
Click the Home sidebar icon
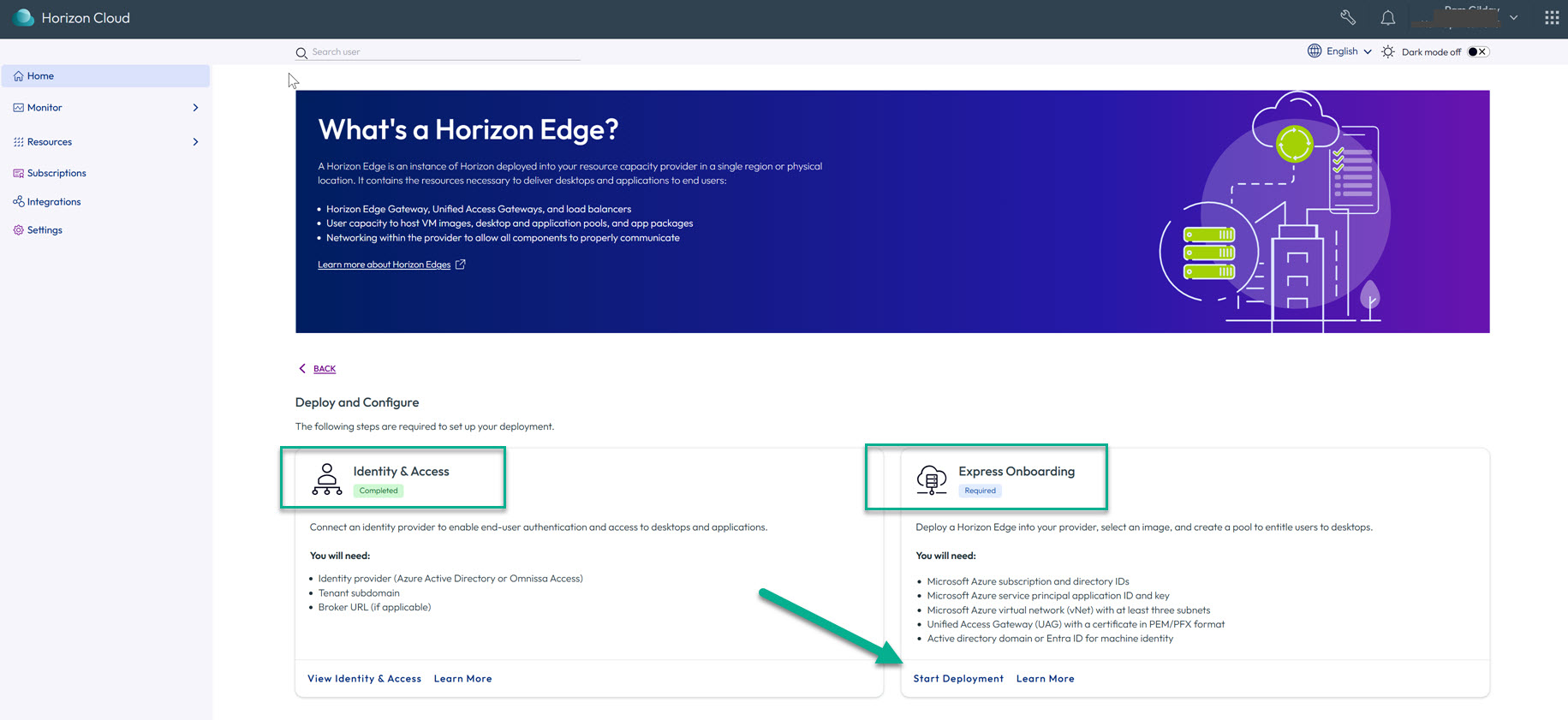coord(19,76)
